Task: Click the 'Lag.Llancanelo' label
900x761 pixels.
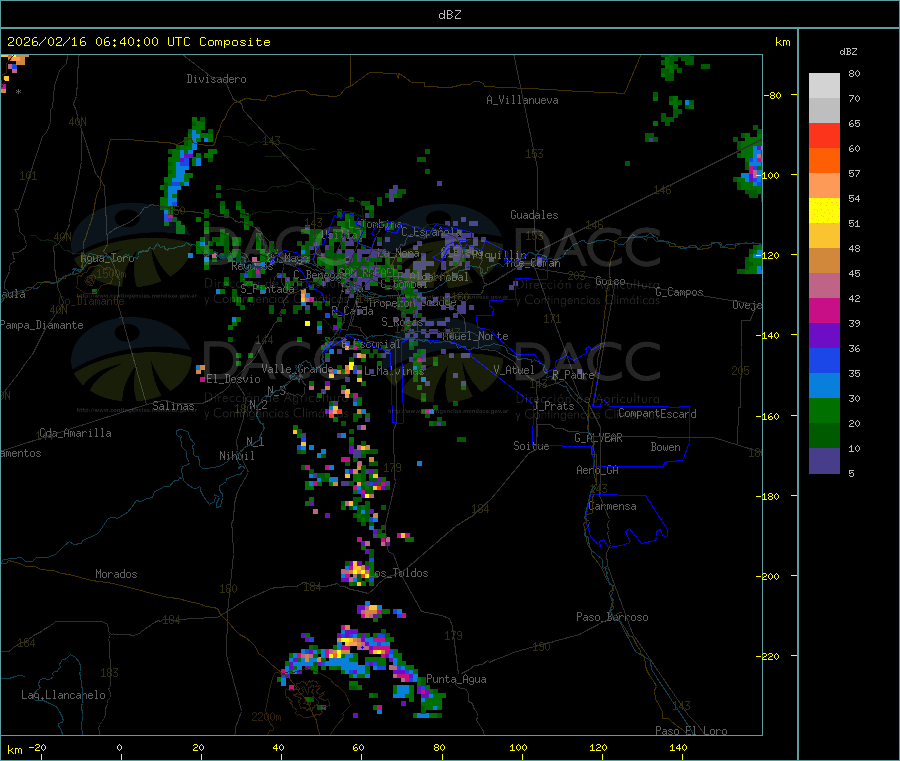Action: pyautogui.click(x=64, y=695)
